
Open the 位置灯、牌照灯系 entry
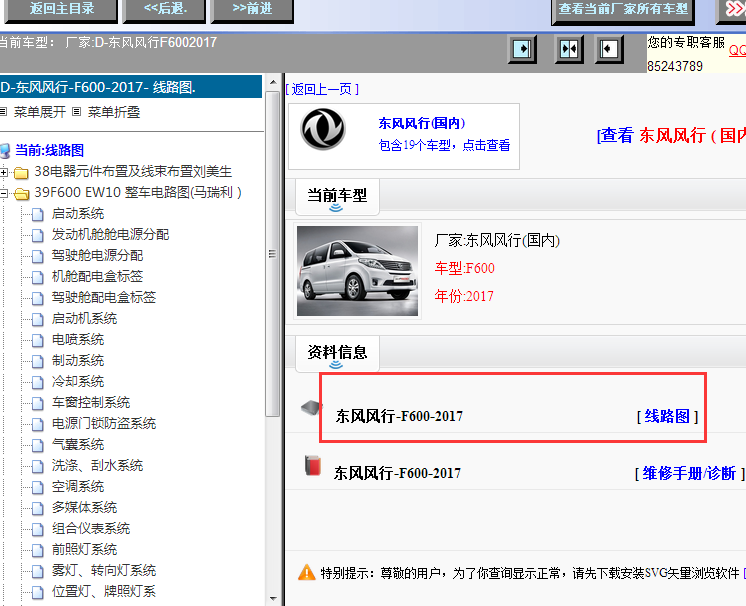click(x=104, y=591)
